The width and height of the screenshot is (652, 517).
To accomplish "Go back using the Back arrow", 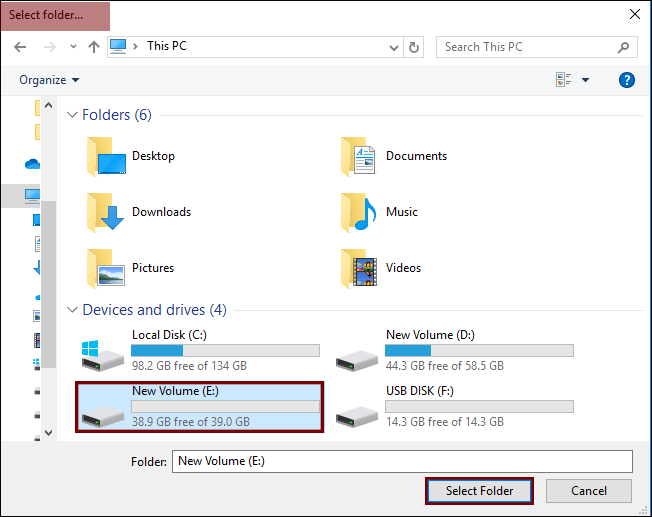I will point(20,47).
